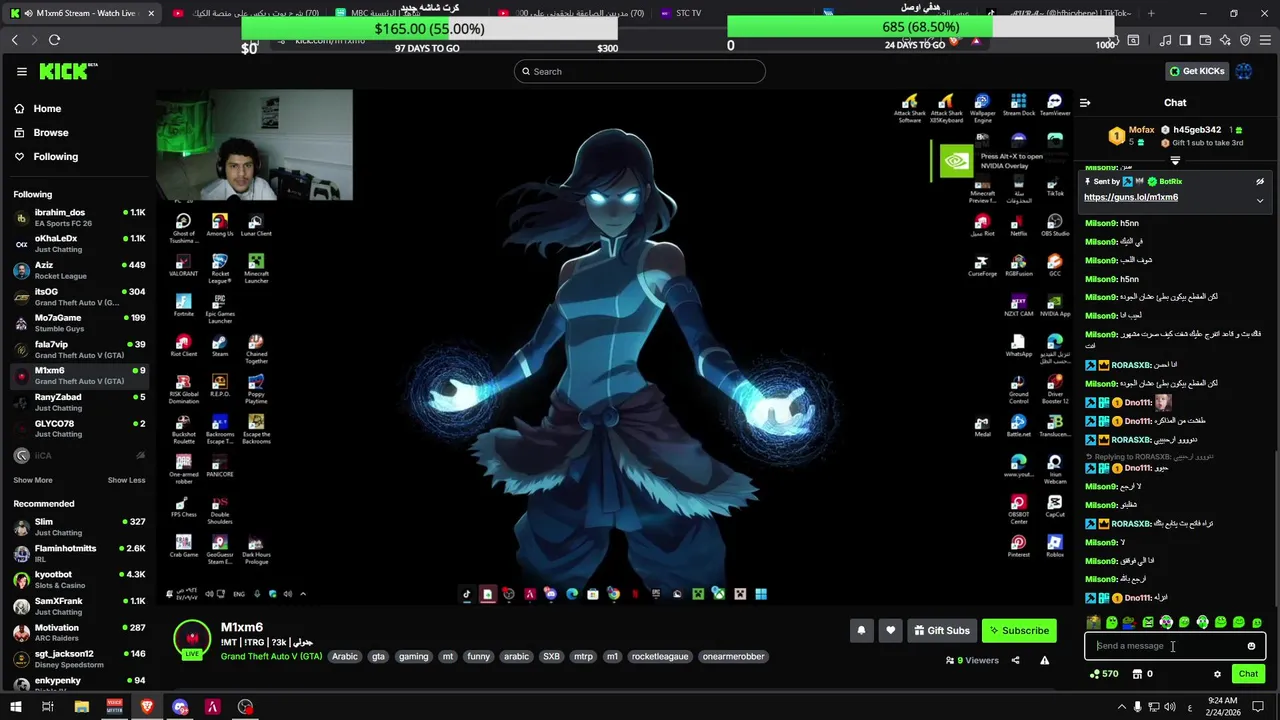Expand the gift leaderboard

click(x=1175, y=160)
